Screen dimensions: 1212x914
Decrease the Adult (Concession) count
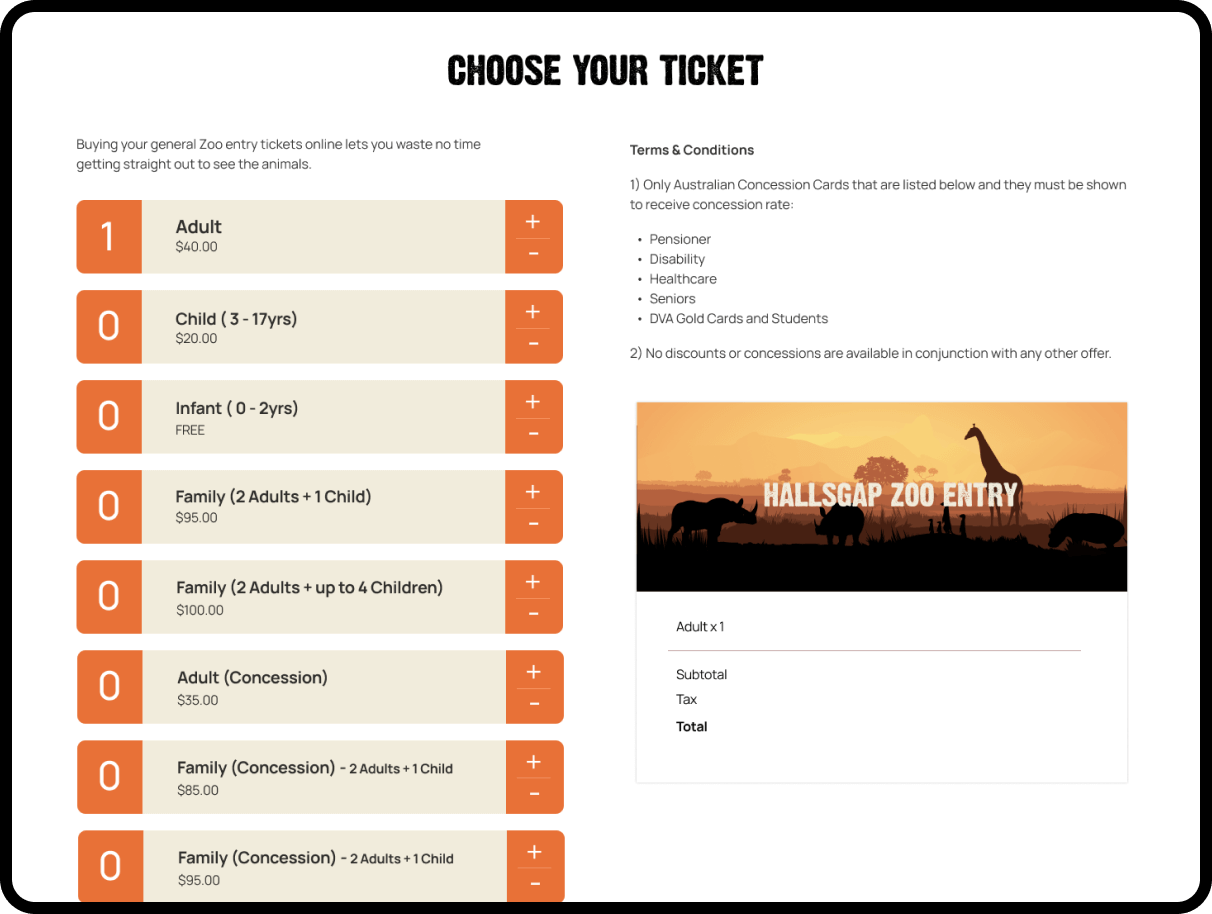click(533, 702)
